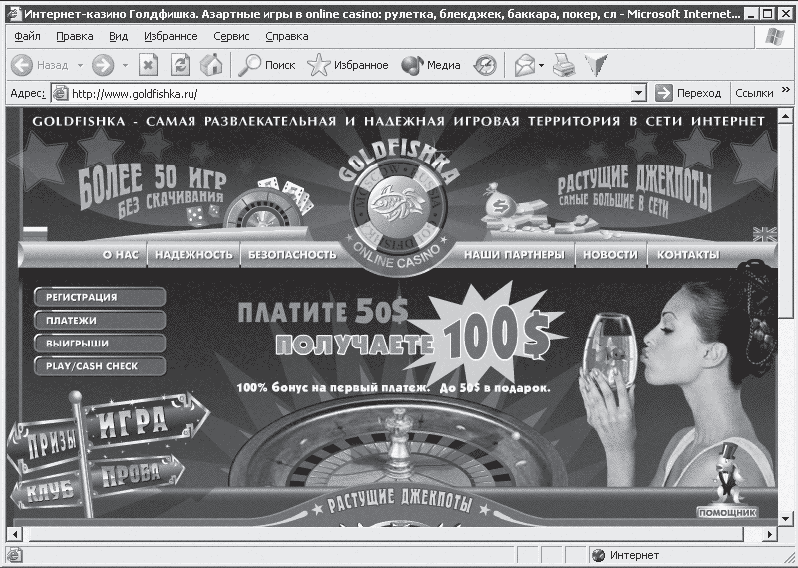Screen dimensions: 798x568
Task: Open the Сервис menu
Action: pos(231,36)
